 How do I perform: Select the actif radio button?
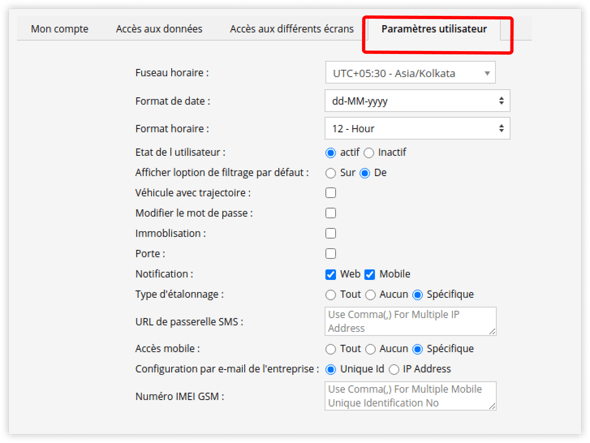click(x=330, y=153)
